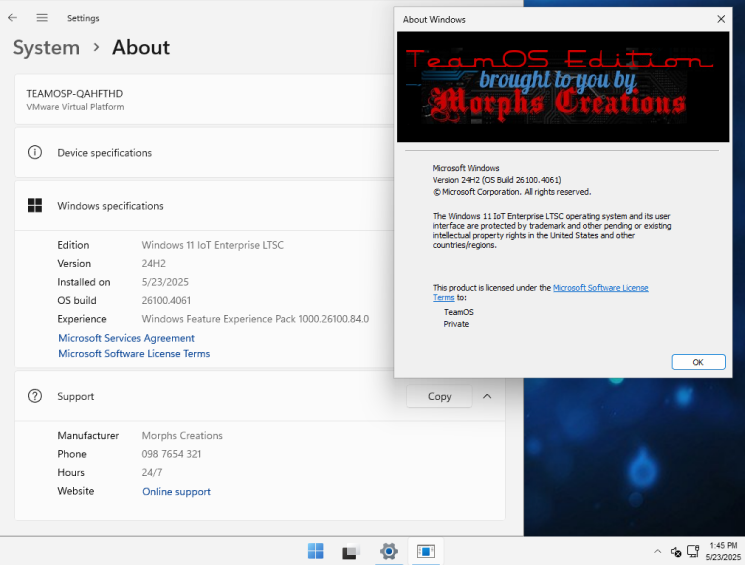
Task: Click the licensee name TeamOS in dialog
Action: click(458, 312)
